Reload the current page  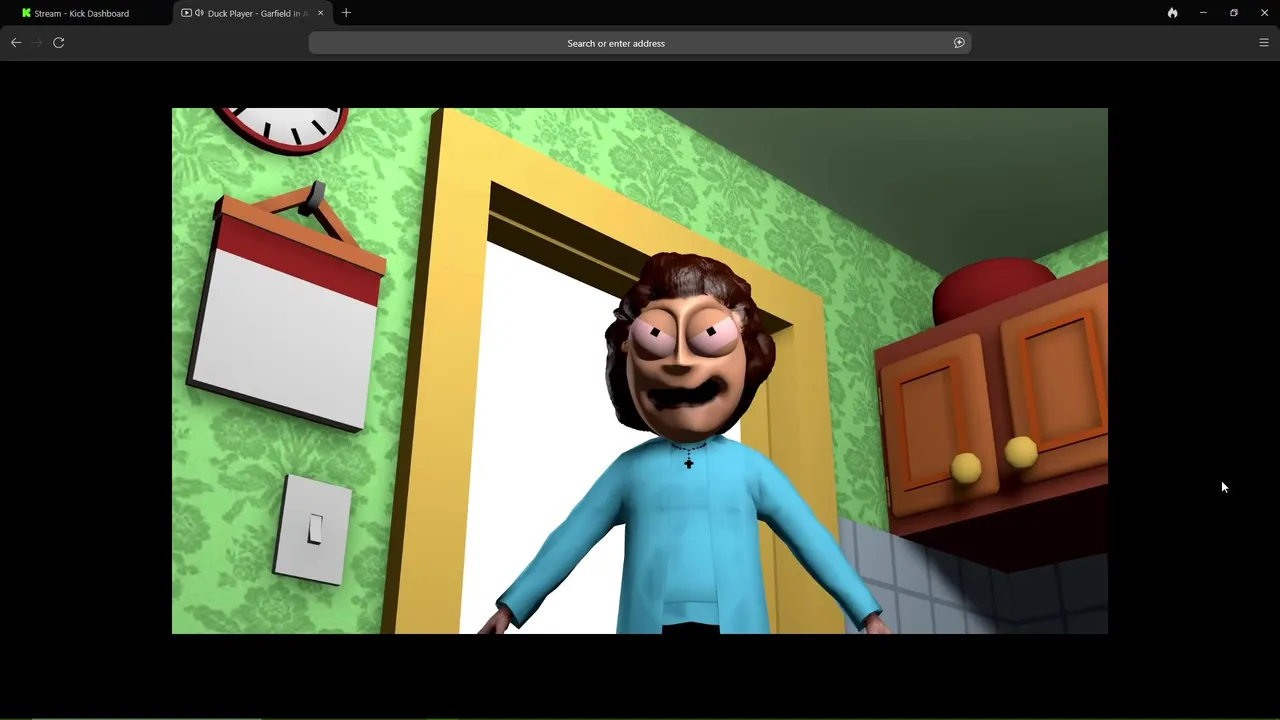coord(59,42)
